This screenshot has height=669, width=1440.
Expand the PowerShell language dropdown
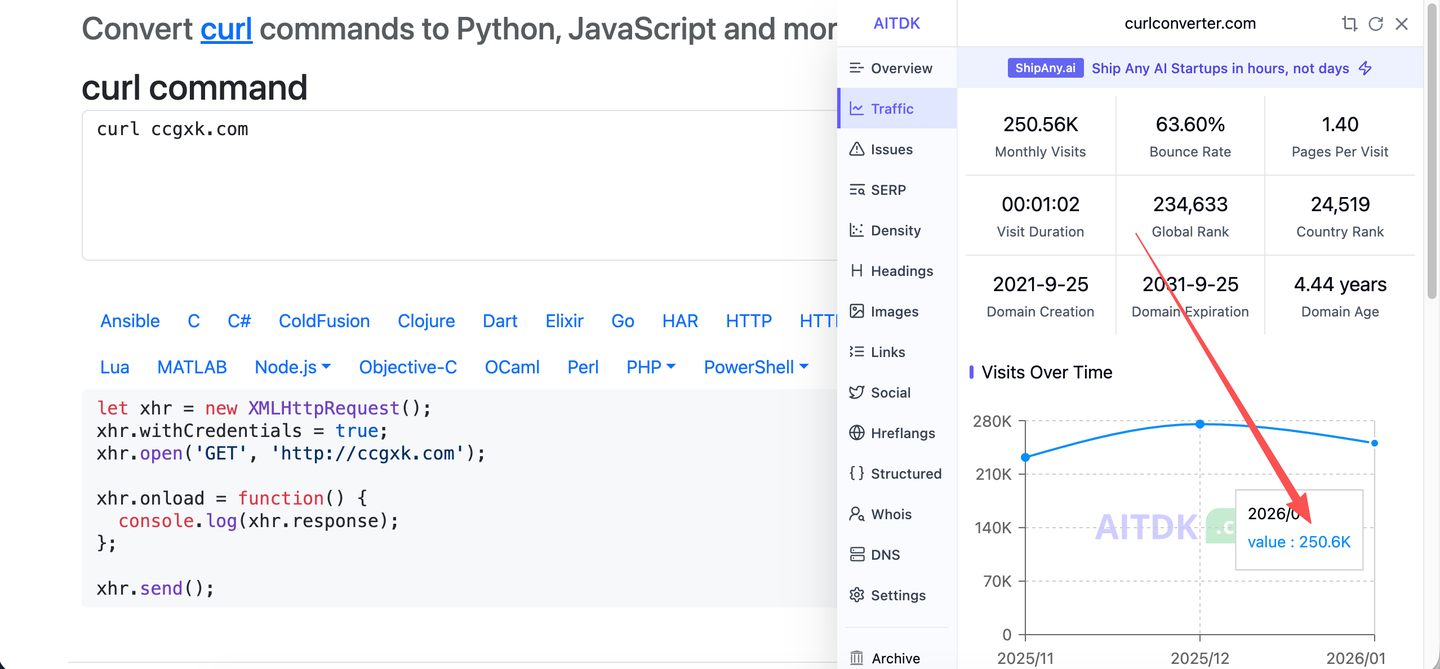pyautogui.click(x=755, y=367)
